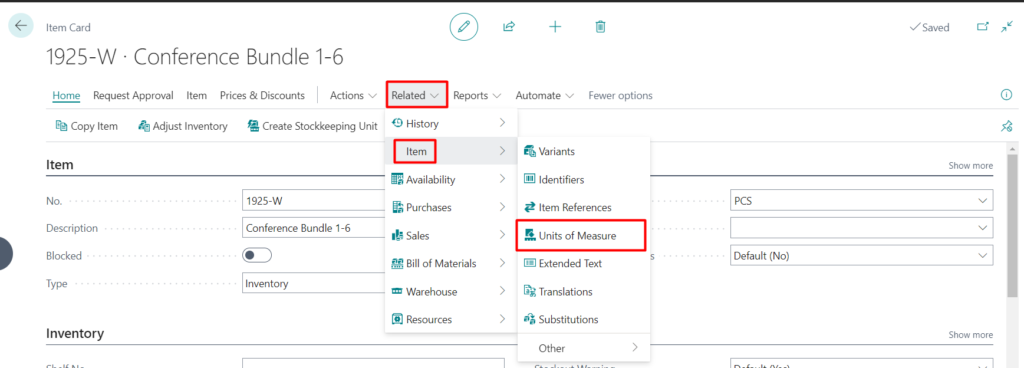The height and width of the screenshot is (368, 1024).
Task: Open the Default (No) dropdown
Action: (x=861, y=255)
